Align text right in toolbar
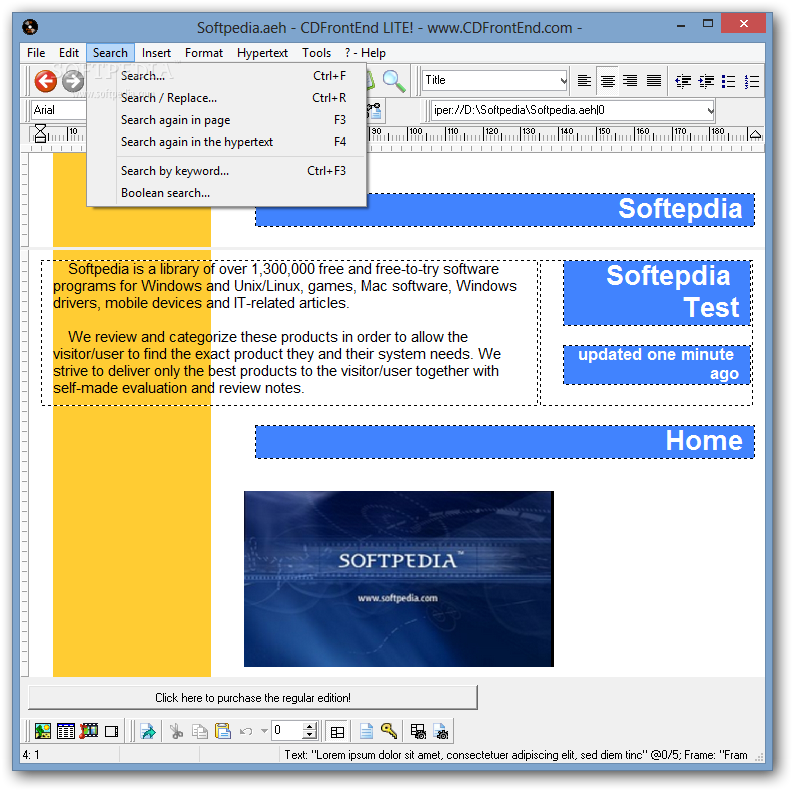The height and width of the screenshot is (791, 793). 630,81
